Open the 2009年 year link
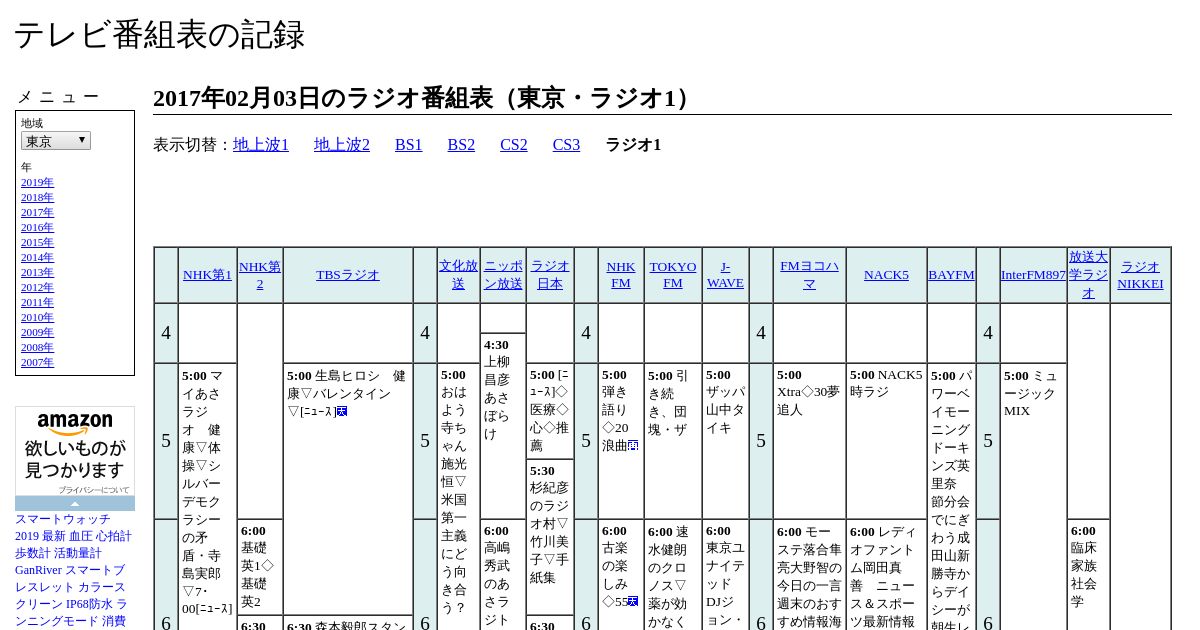Image resolution: width=1200 pixels, height=630 pixels. (37, 332)
